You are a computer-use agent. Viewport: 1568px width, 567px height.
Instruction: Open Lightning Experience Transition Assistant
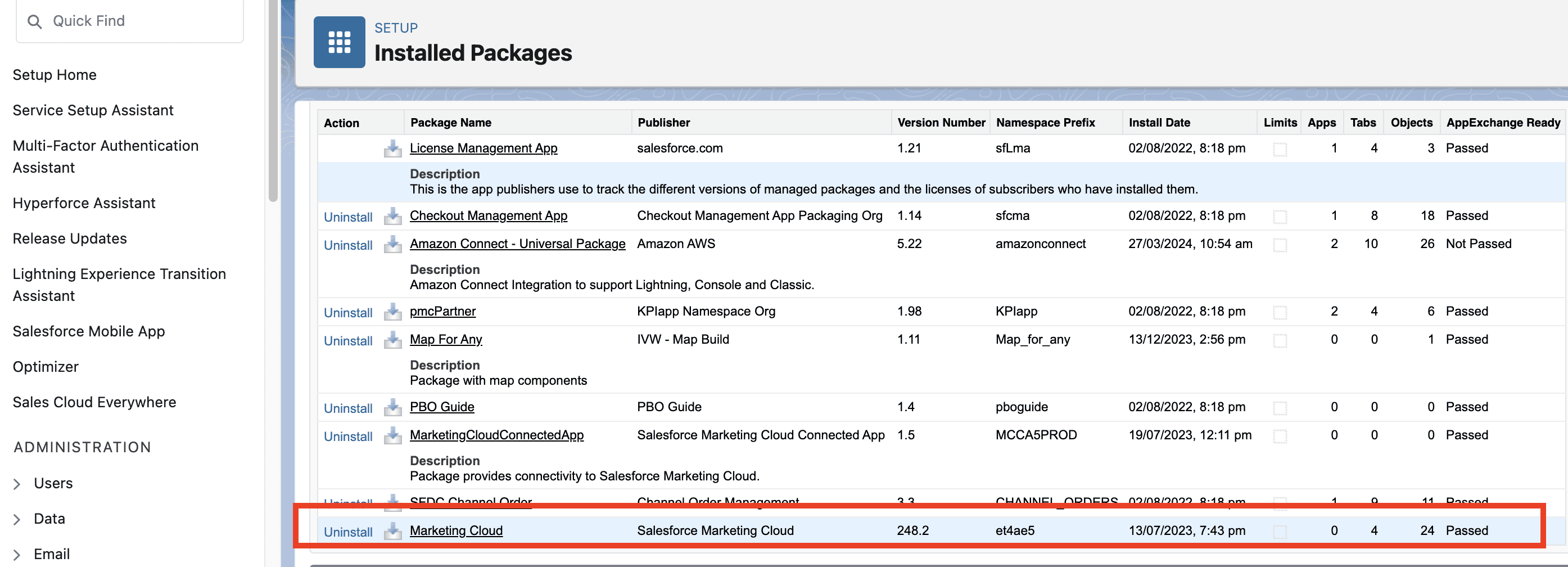pyautogui.click(x=119, y=285)
